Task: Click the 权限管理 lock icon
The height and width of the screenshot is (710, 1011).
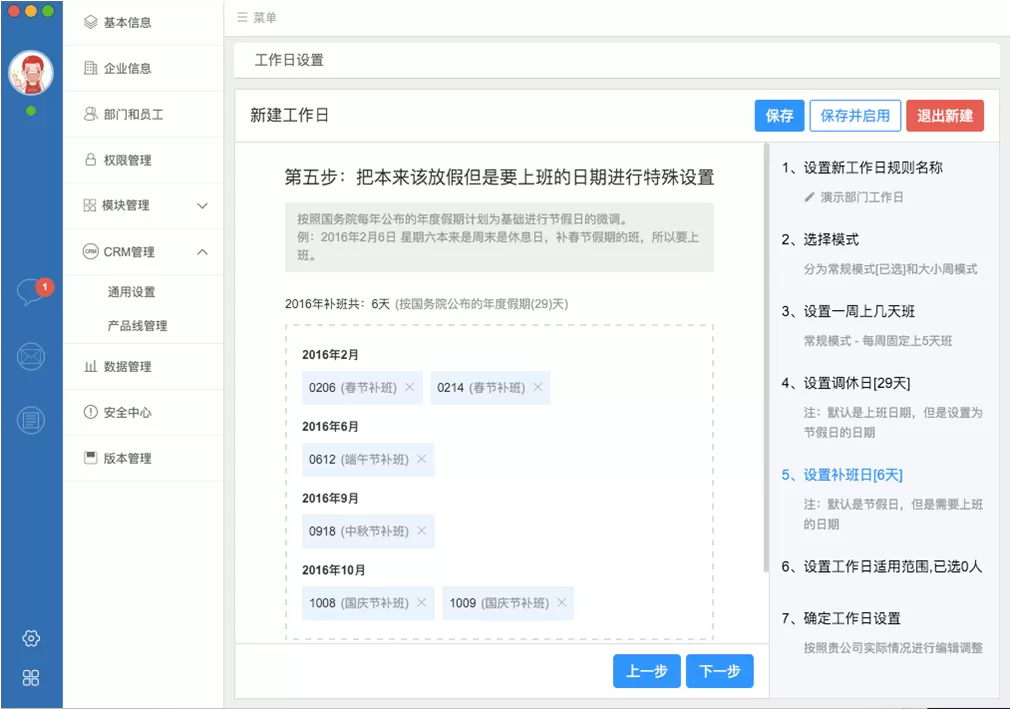Action: tap(91, 159)
